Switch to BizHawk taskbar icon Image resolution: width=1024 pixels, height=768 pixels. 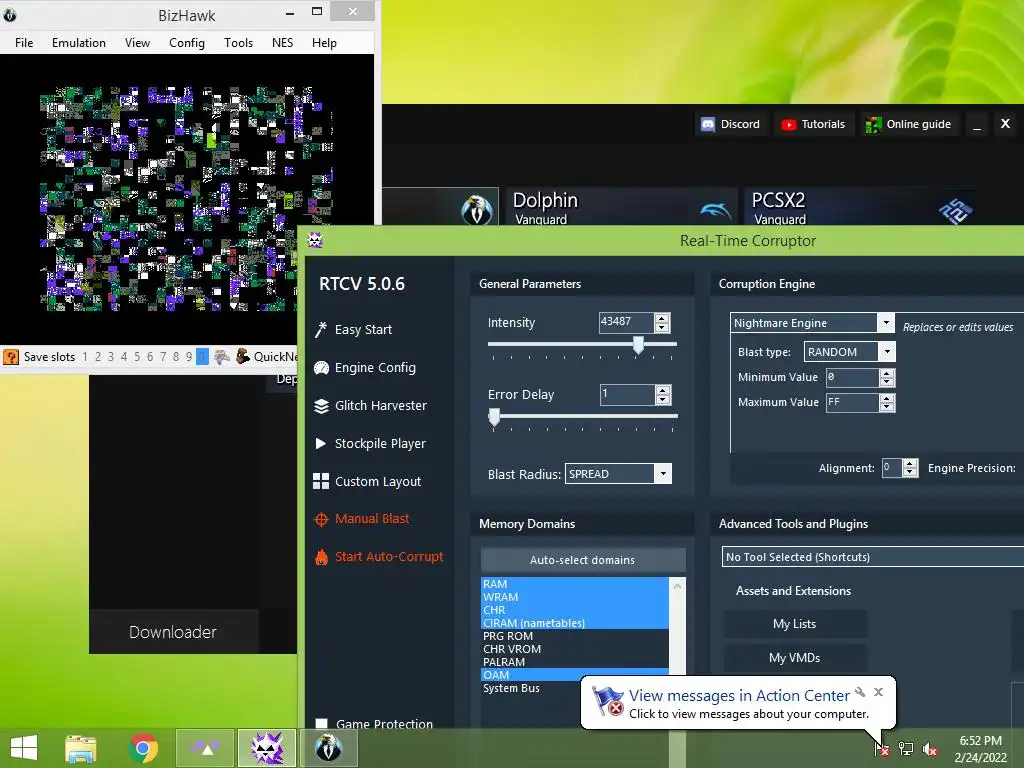click(328, 748)
